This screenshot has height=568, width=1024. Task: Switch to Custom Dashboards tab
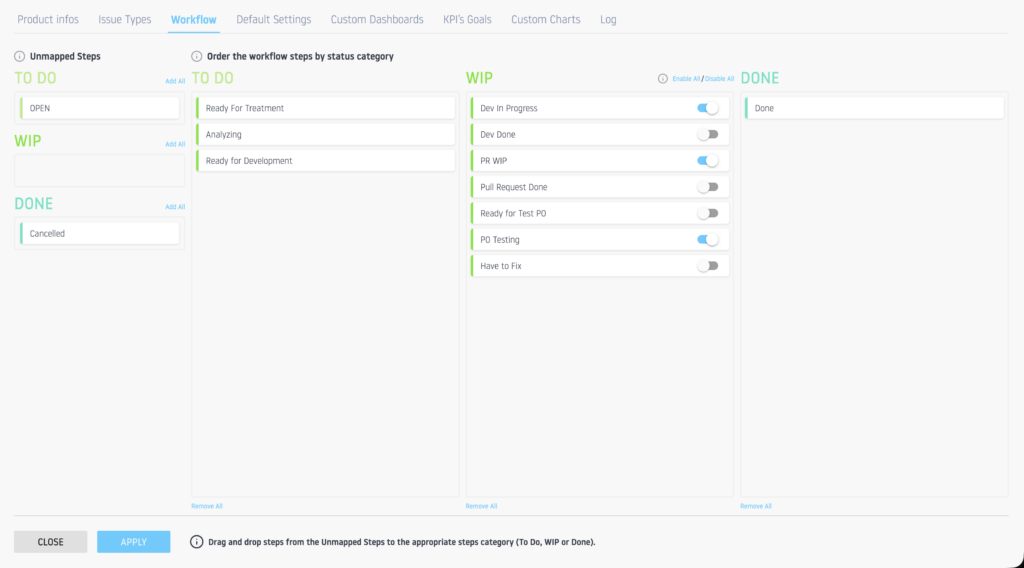[x=377, y=20]
